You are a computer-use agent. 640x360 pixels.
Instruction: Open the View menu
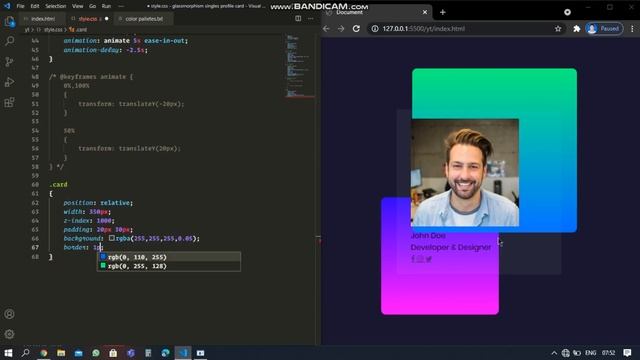tap(78, 6)
